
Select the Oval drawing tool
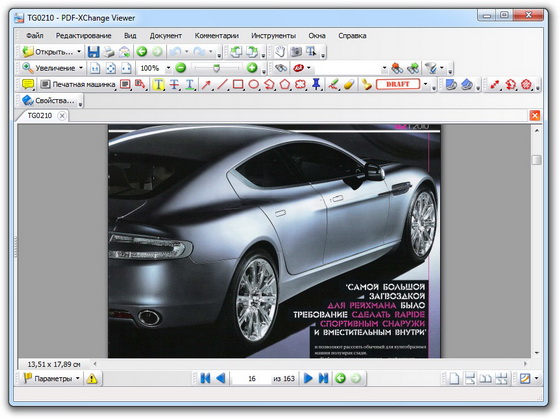254,84
